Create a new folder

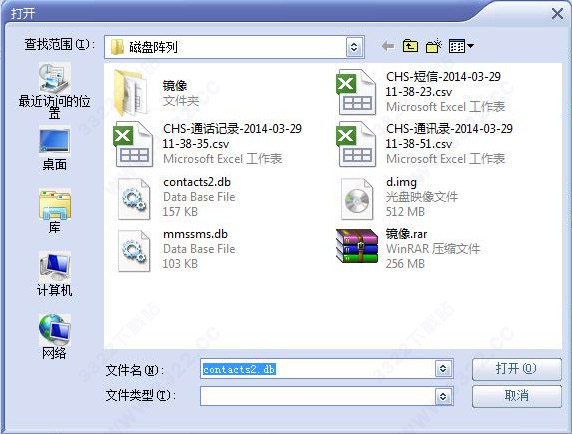click(x=434, y=46)
